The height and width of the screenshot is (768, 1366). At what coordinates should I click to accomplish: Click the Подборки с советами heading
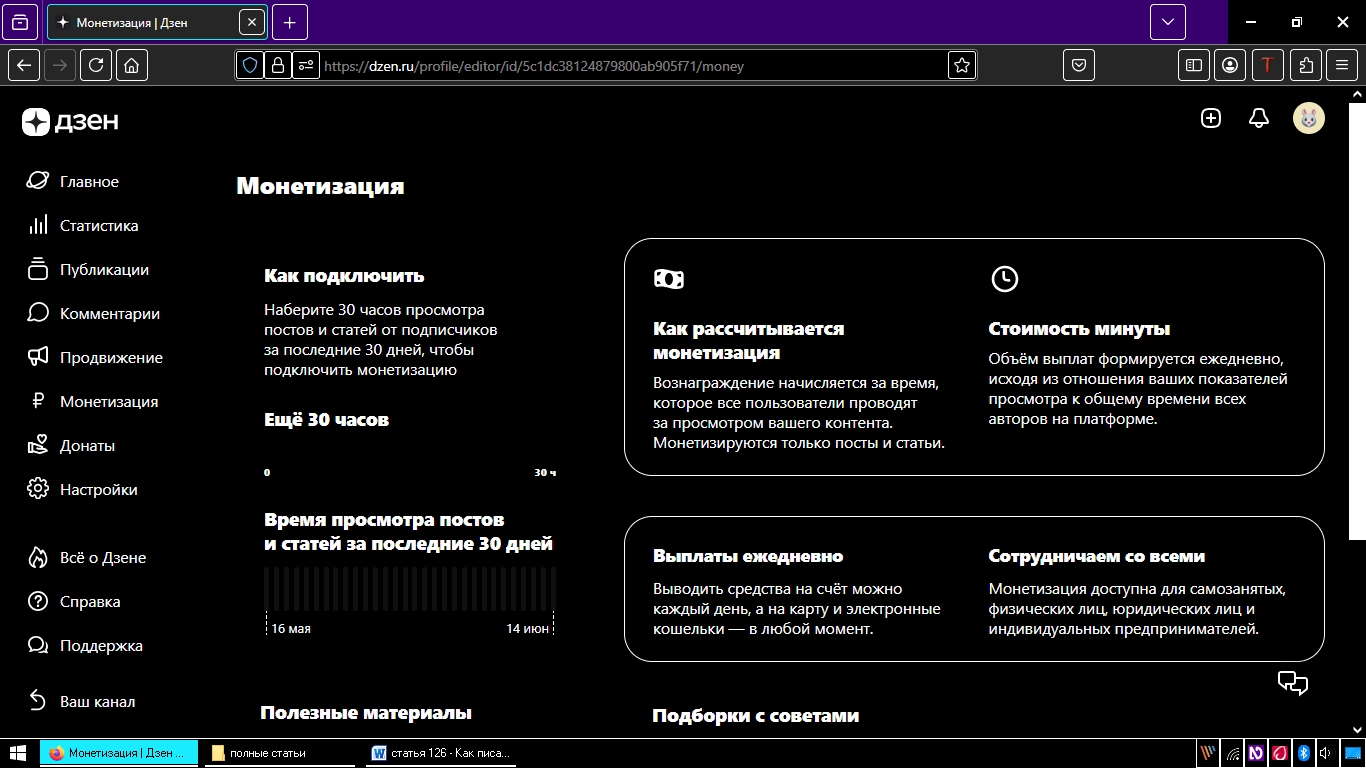pos(756,715)
